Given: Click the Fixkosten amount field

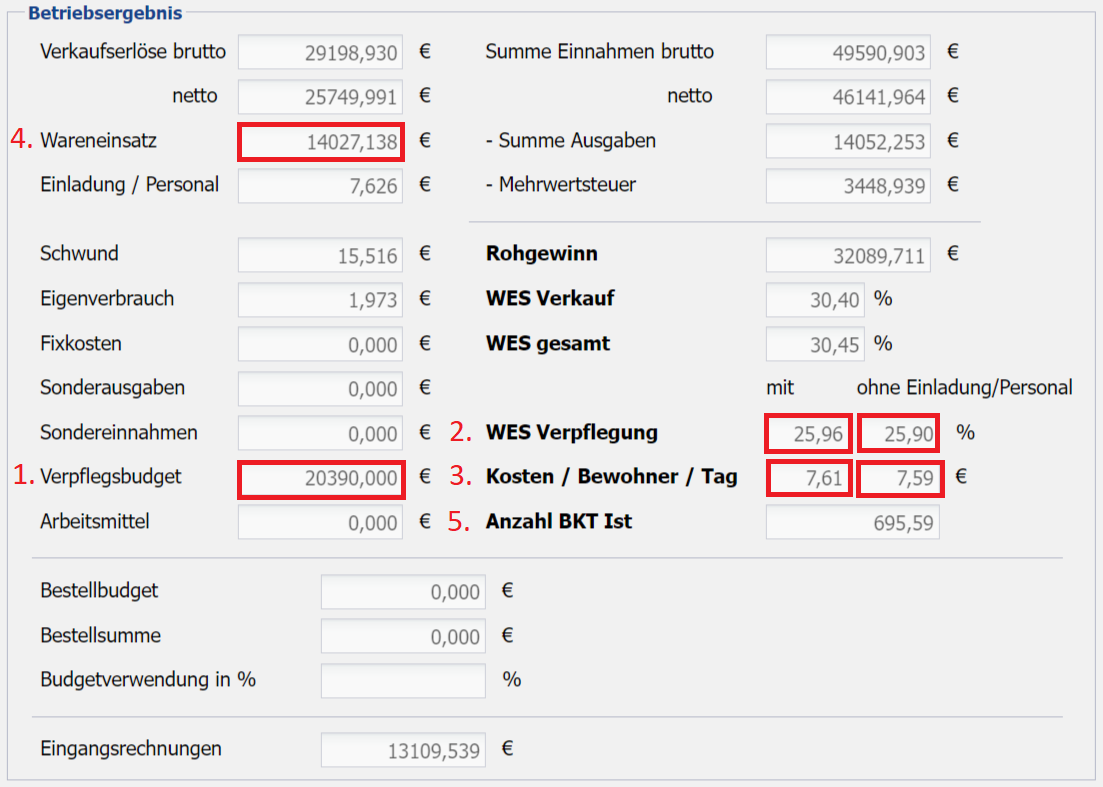Looking at the screenshot, I should point(320,344).
